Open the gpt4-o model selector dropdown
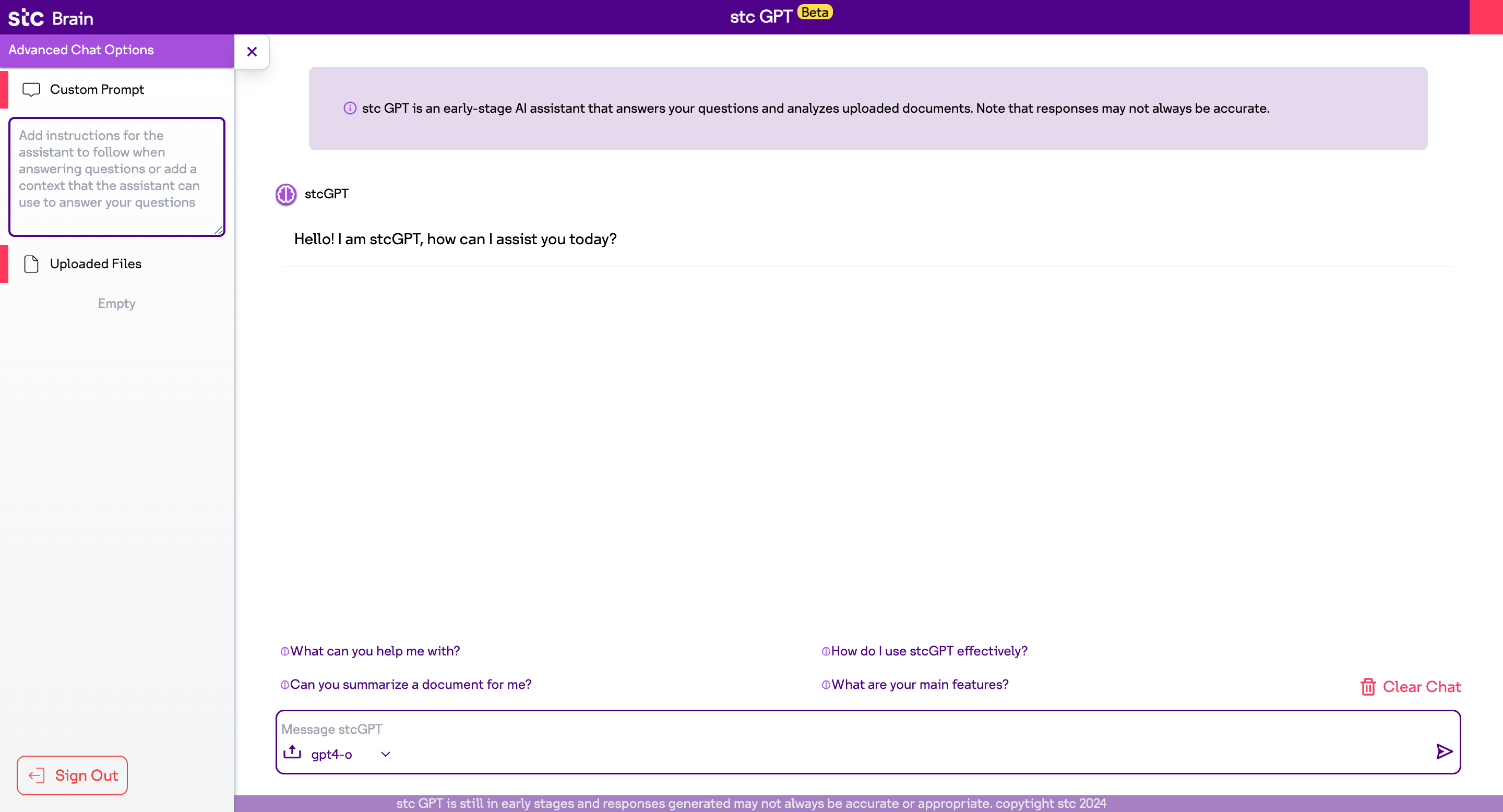This screenshot has height=812, width=1503. coord(385,754)
